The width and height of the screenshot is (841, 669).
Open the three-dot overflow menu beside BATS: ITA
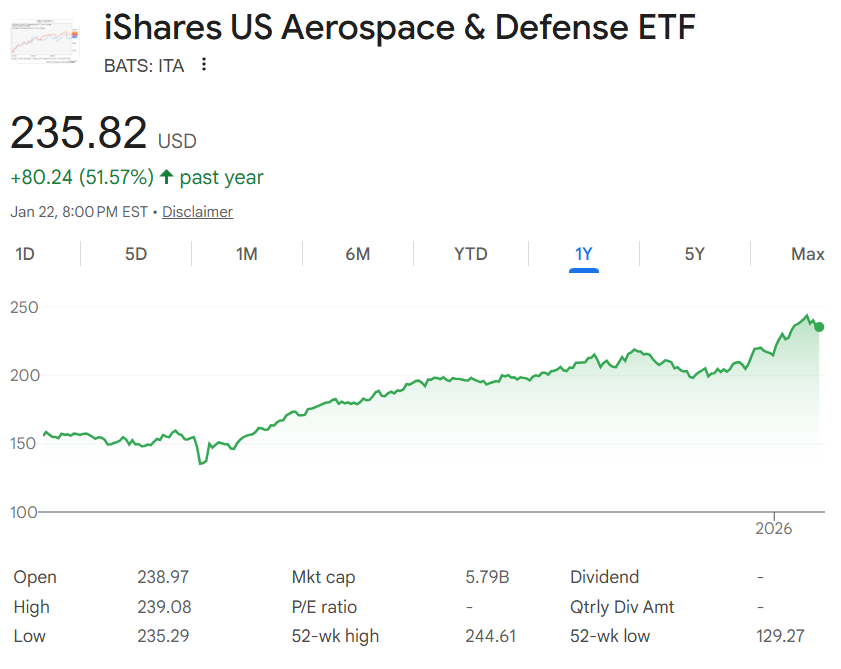[203, 65]
